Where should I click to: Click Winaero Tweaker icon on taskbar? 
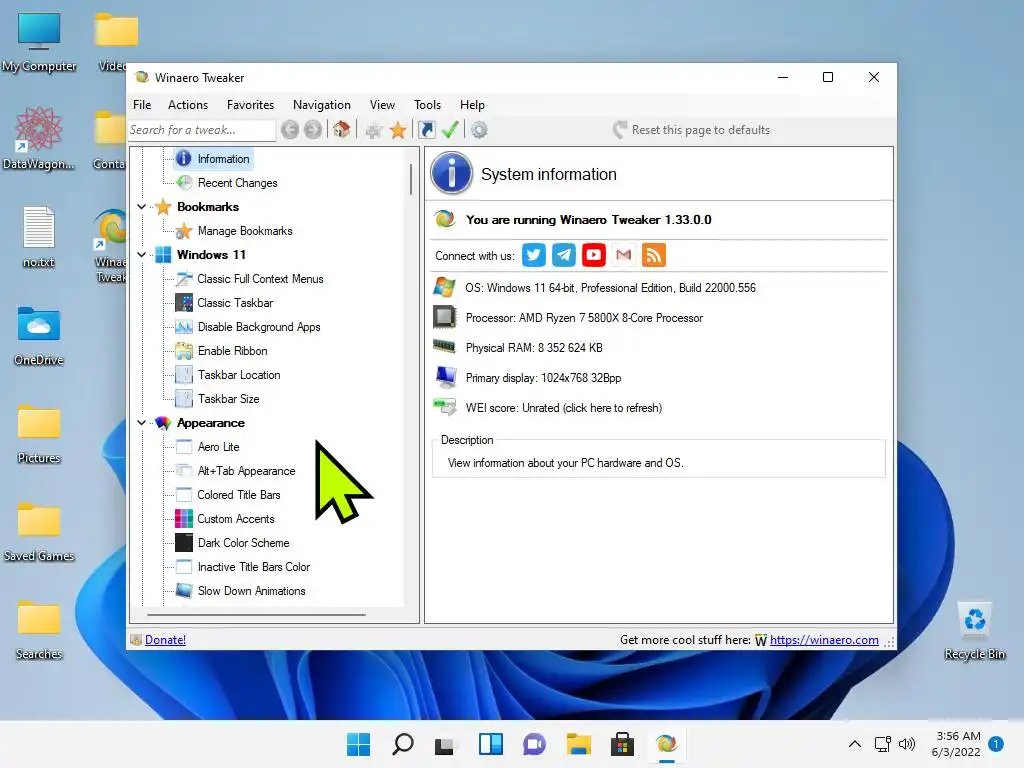pos(666,744)
